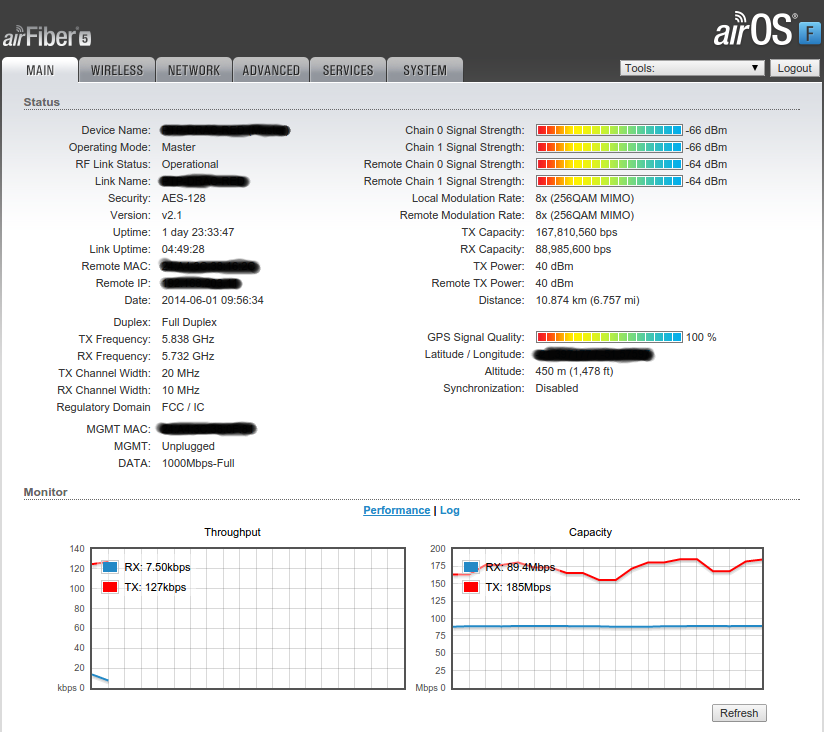Click the Remote TX Power value 40 dBm
This screenshot has height=732, width=824.
[554, 283]
